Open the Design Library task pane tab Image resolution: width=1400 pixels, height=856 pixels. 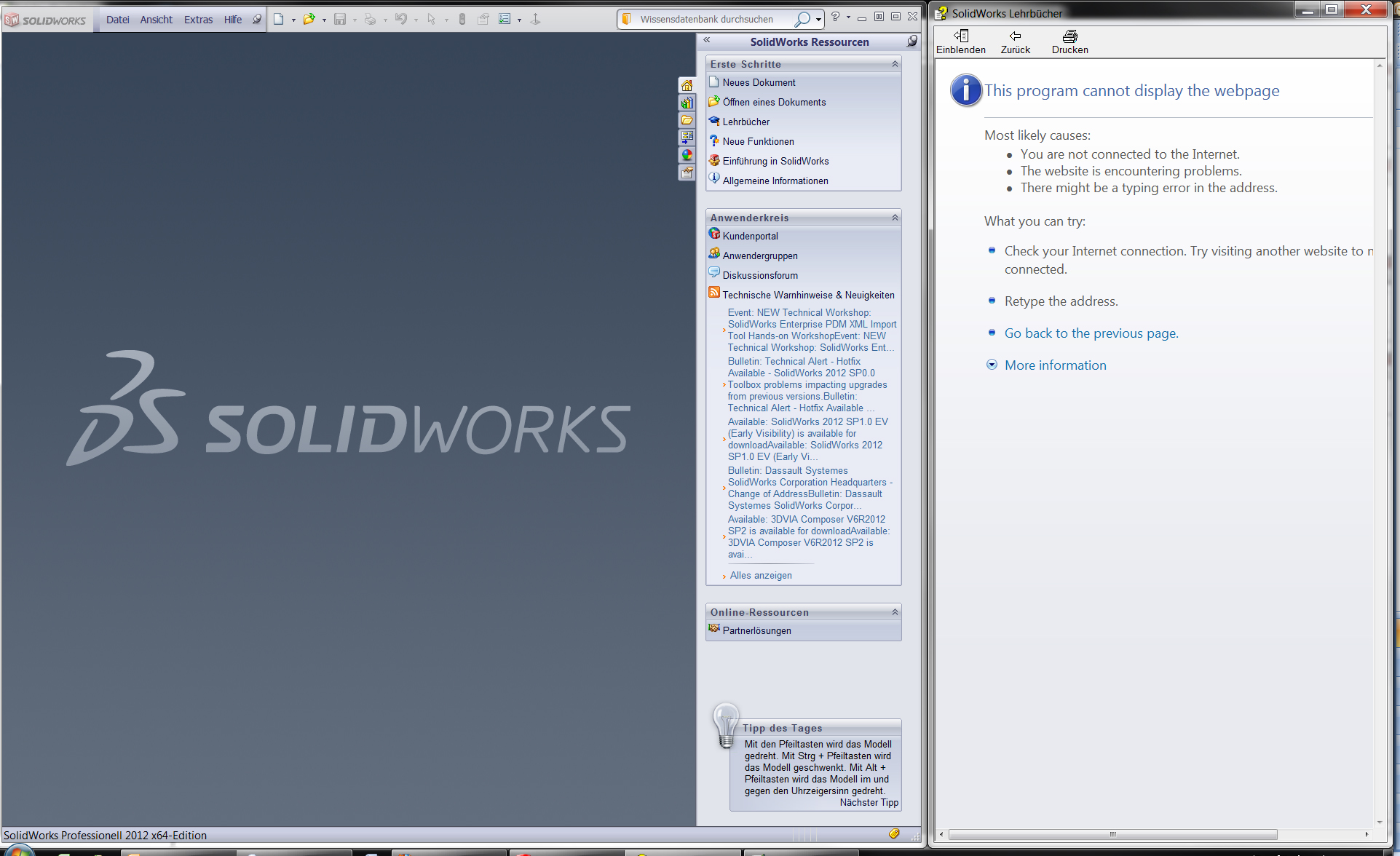point(687,103)
